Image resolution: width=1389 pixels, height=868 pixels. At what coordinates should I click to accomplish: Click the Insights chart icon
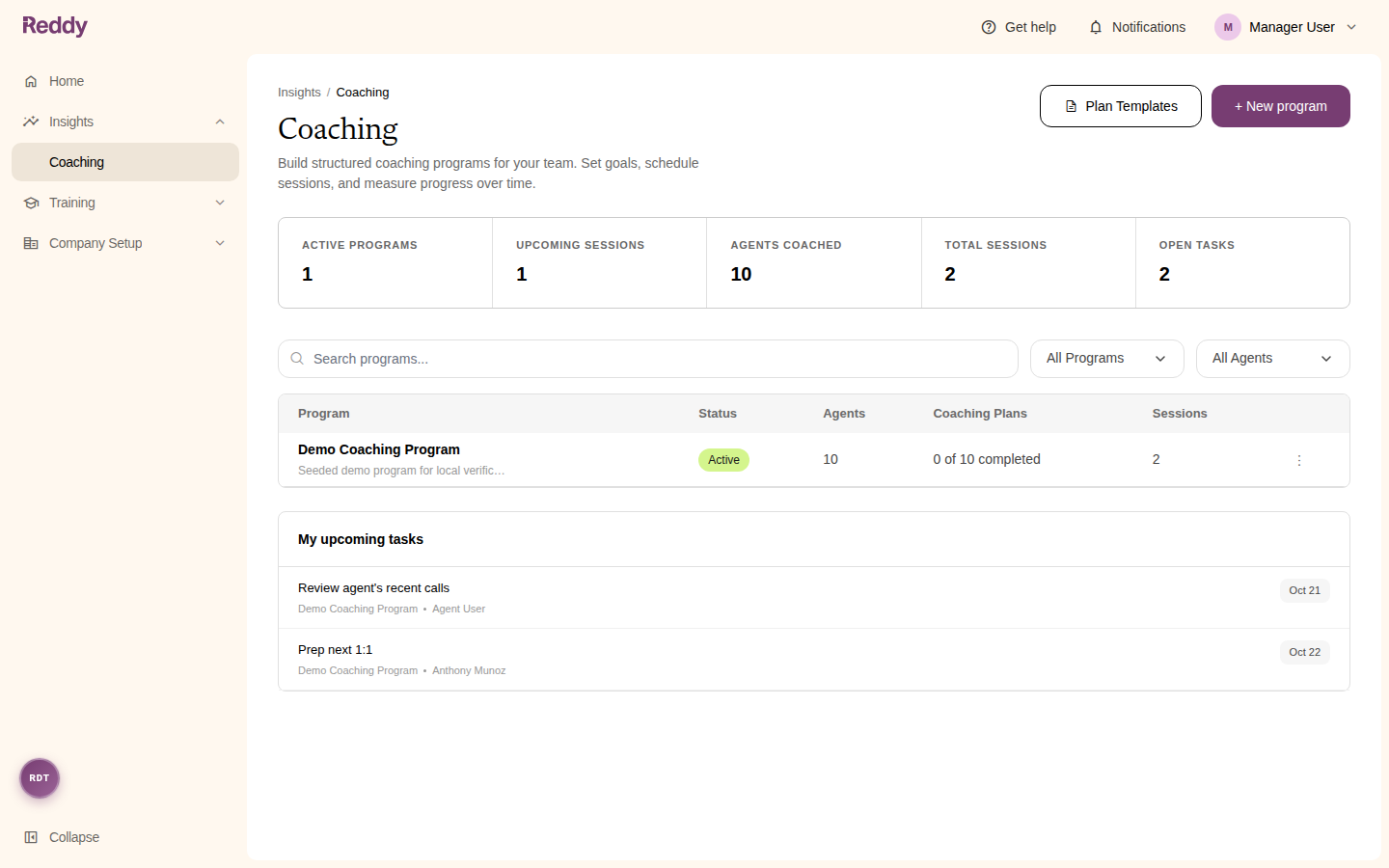[31, 122]
